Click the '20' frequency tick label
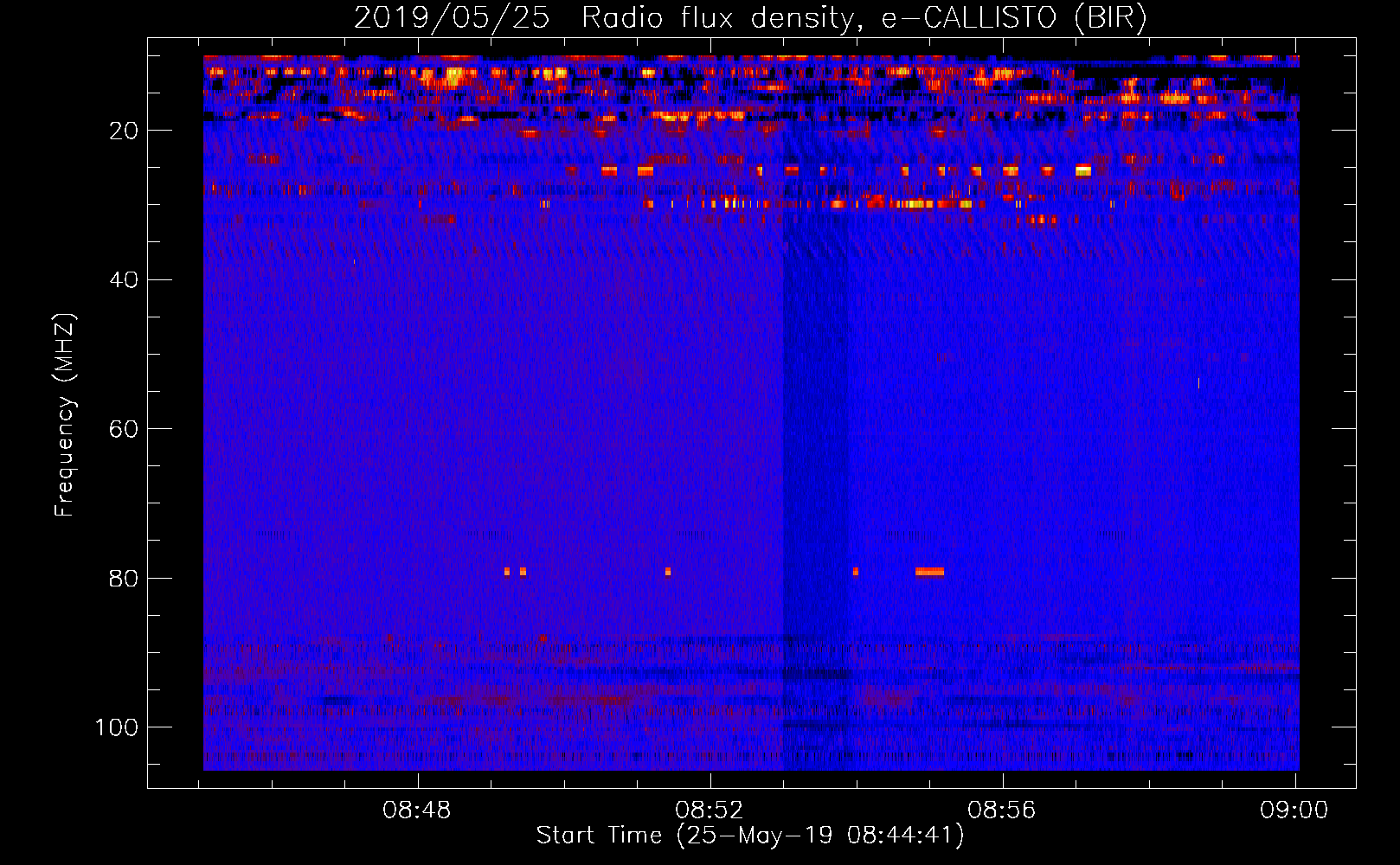The image size is (1400, 865). pos(124,131)
